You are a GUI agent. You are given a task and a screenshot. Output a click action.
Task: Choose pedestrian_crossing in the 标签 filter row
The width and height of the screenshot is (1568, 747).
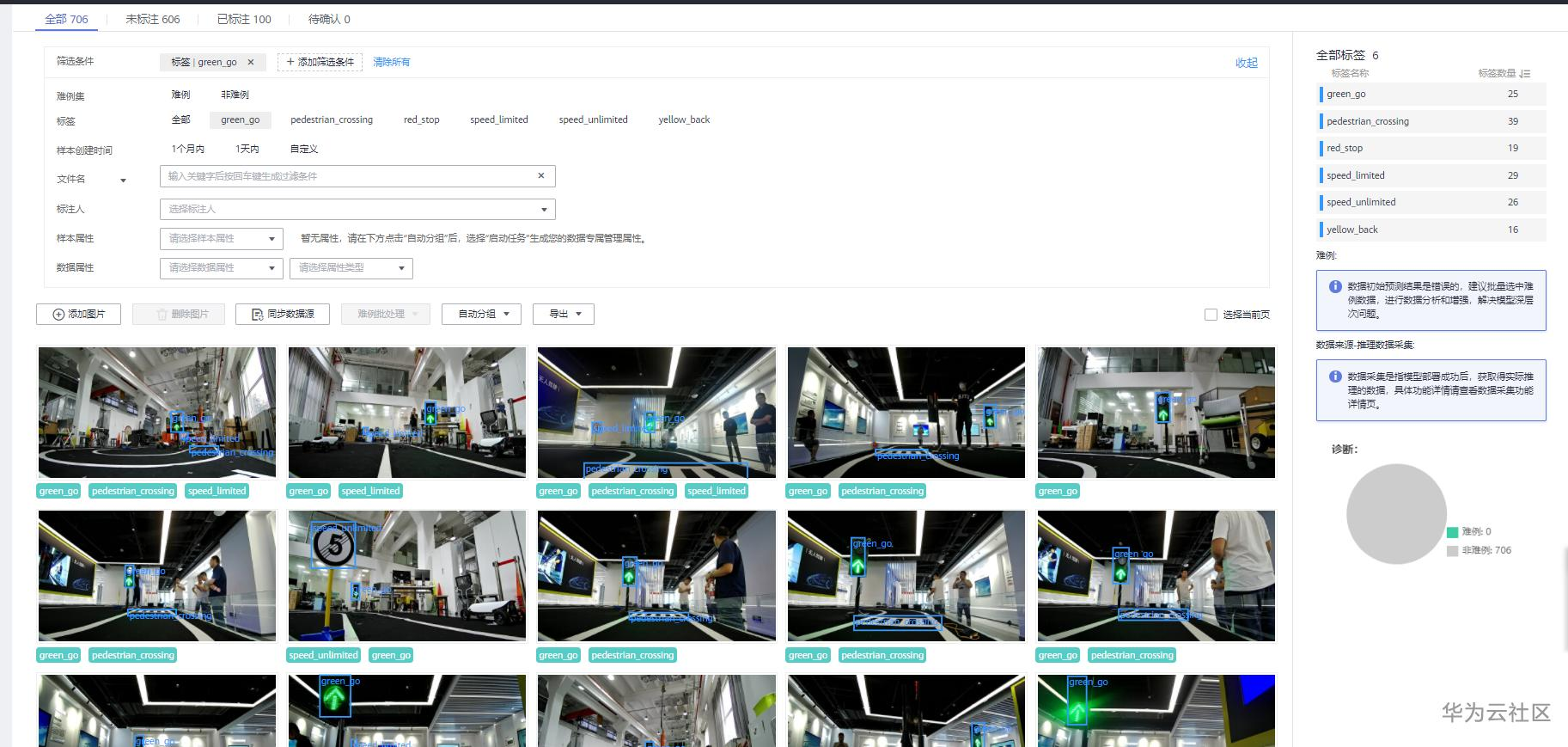(332, 119)
